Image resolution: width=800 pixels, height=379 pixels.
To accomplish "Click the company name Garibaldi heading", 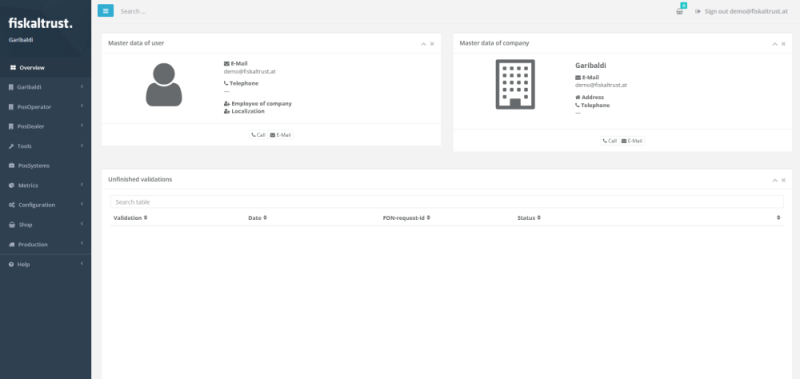I will [x=590, y=65].
